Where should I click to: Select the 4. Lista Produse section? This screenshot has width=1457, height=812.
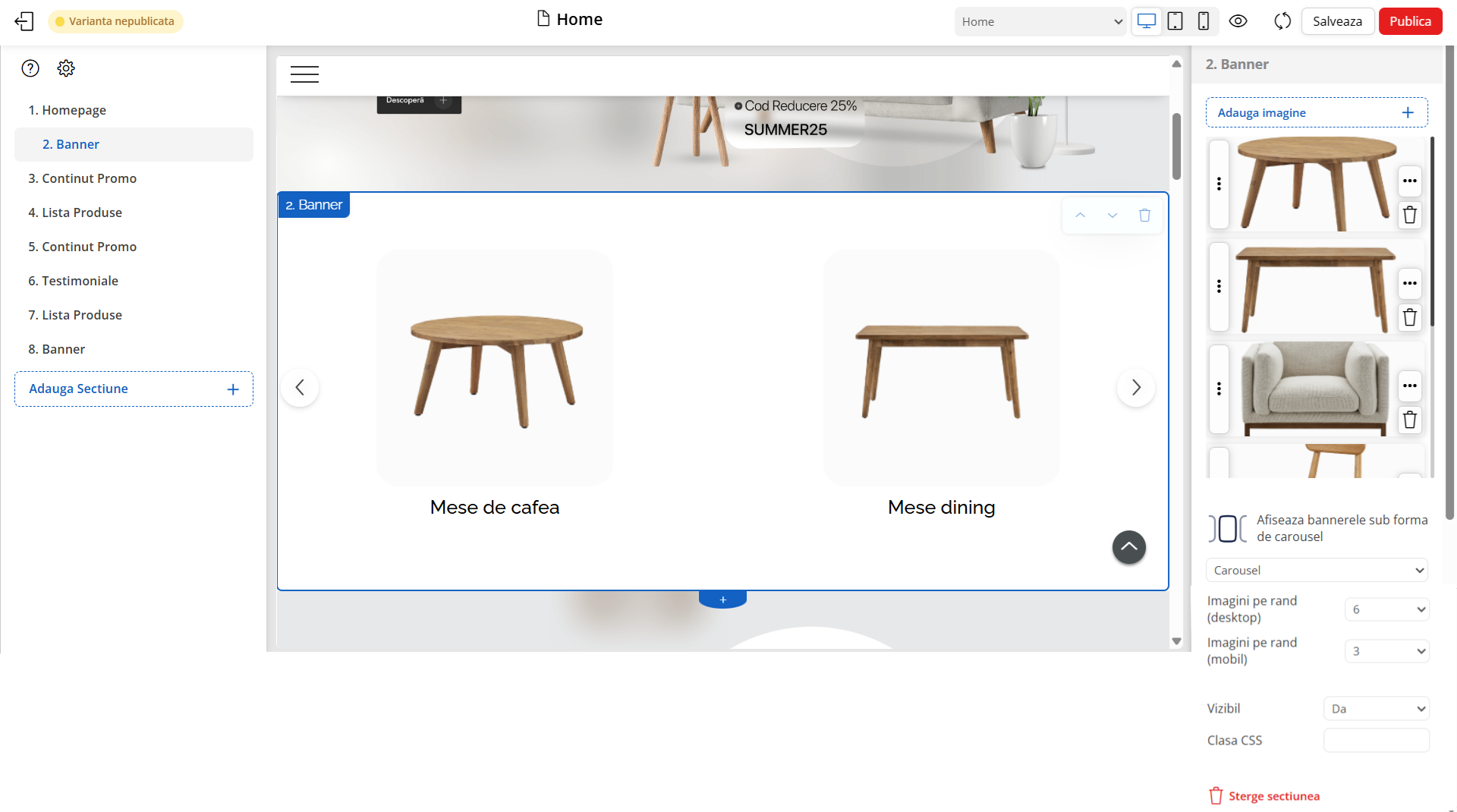(x=75, y=212)
